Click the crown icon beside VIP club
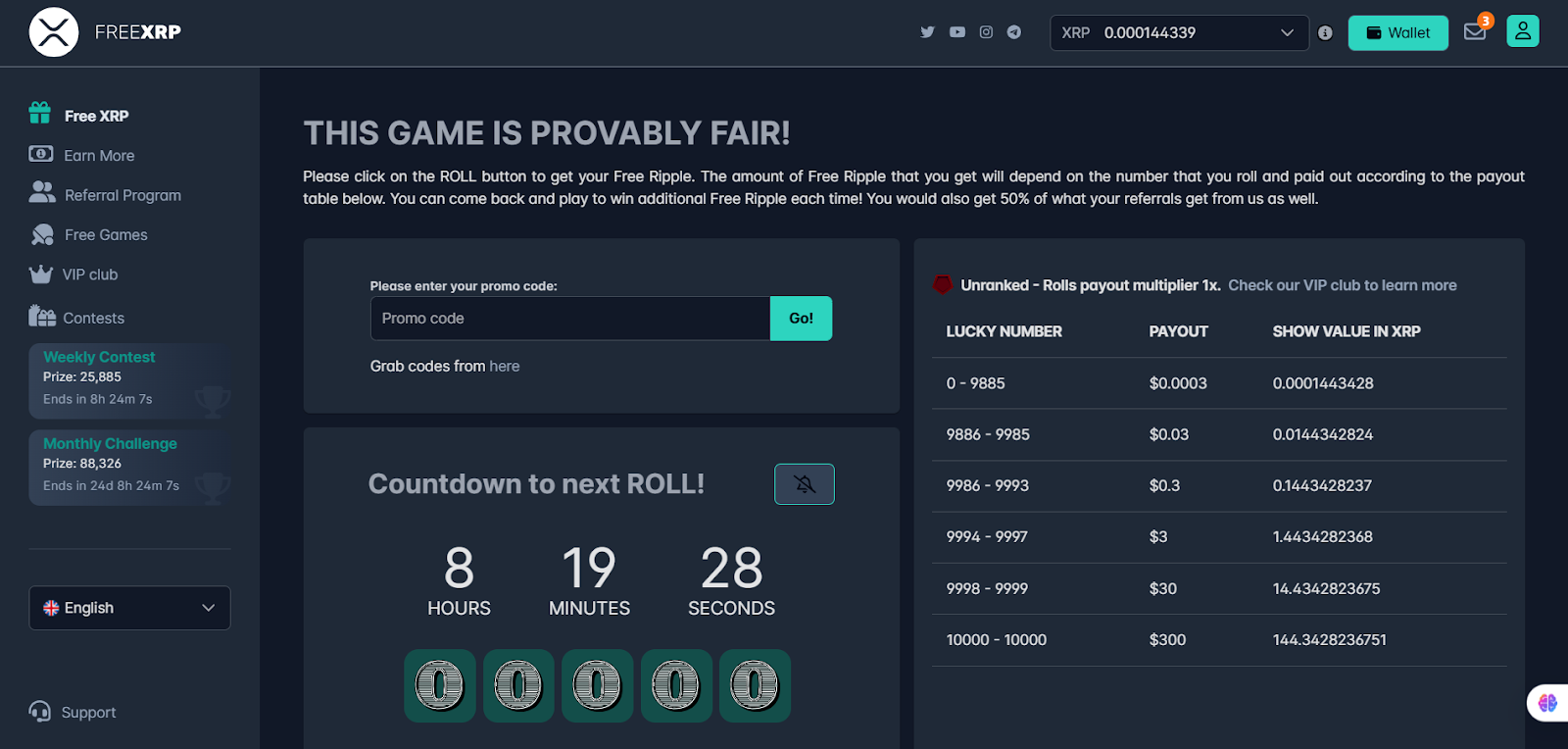Screen dimensions: 1568x749 pyautogui.click(x=41, y=275)
